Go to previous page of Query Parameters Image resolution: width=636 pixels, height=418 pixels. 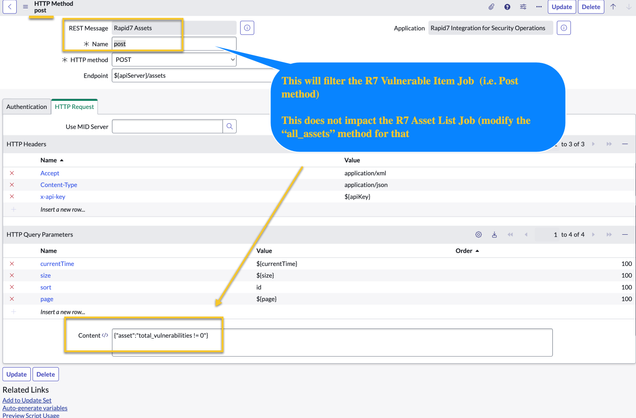[x=526, y=235]
